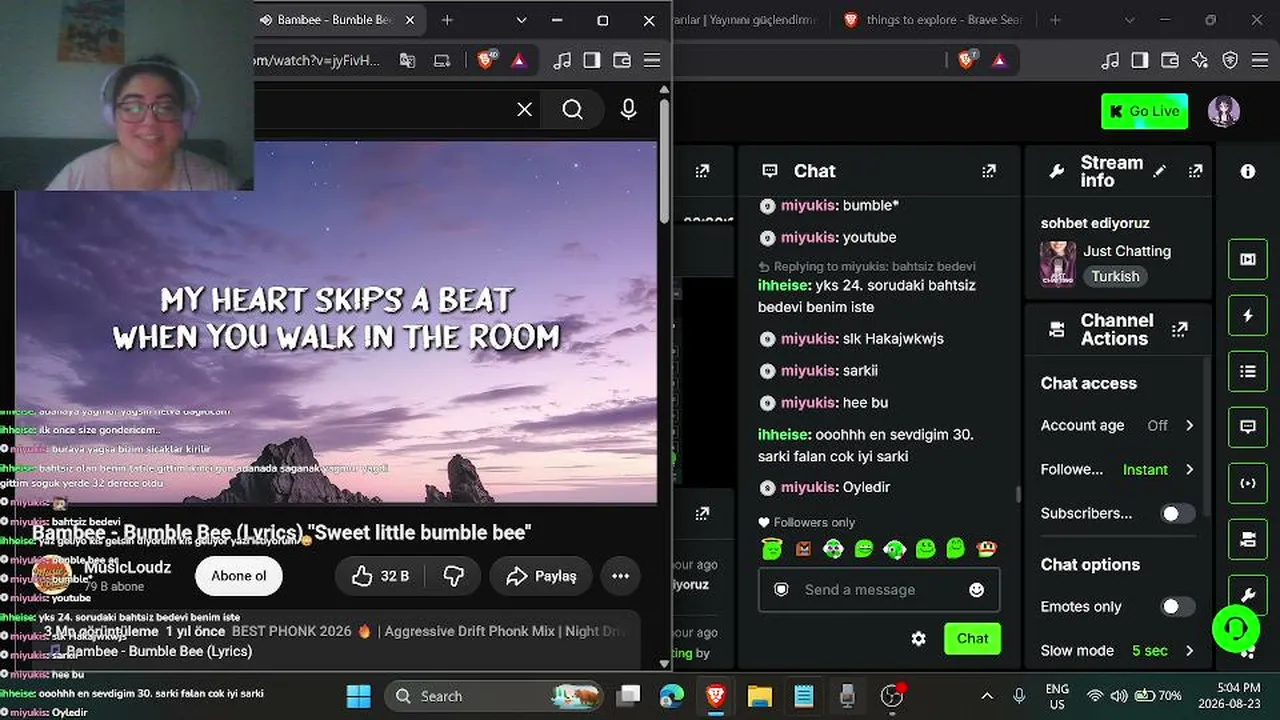Image resolution: width=1280 pixels, height=720 pixels.
Task: Open Brave Wallet in YouTube window
Action: [x=622, y=61]
